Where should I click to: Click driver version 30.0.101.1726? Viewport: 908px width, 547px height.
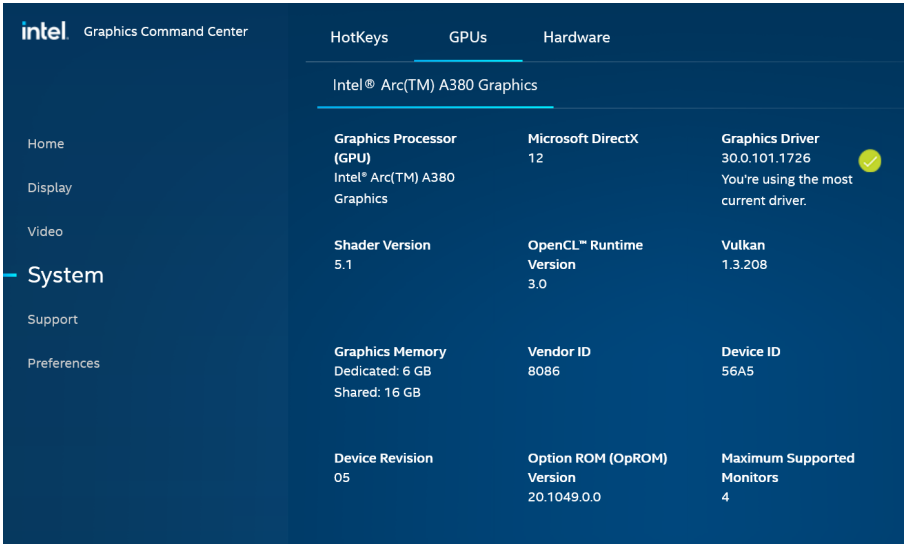(x=766, y=158)
